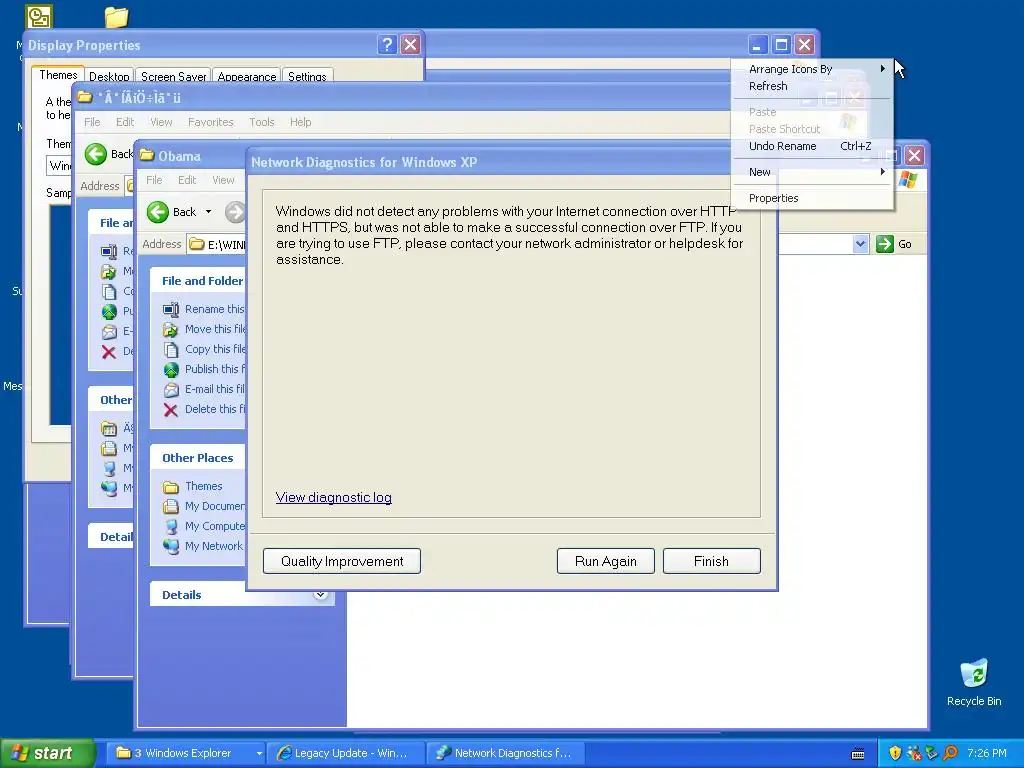Click the gray Forward arrow in Obama window
The height and width of the screenshot is (768, 1024).
(x=235, y=212)
